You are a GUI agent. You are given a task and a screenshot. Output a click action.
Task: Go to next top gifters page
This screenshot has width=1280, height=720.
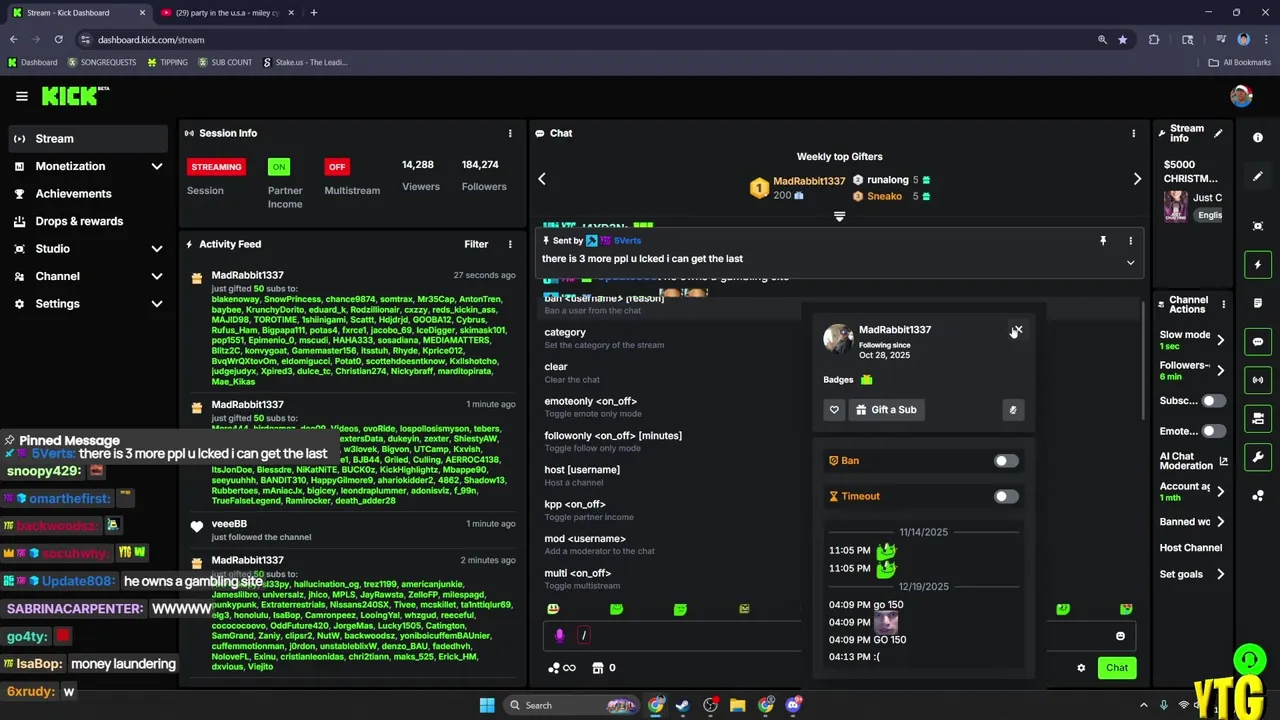click(1137, 179)
